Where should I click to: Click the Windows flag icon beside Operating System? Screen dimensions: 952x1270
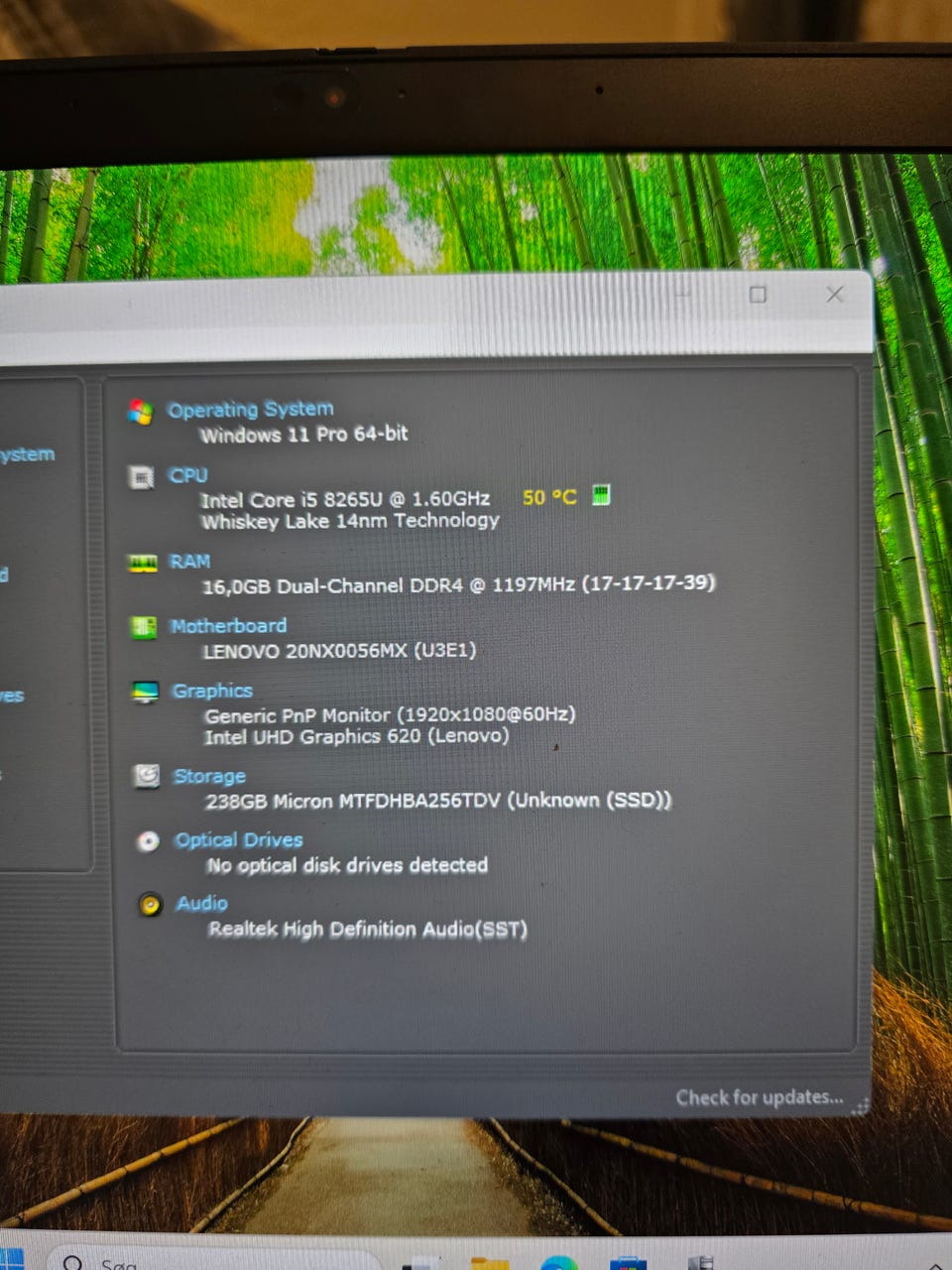[x=141, y=412]
